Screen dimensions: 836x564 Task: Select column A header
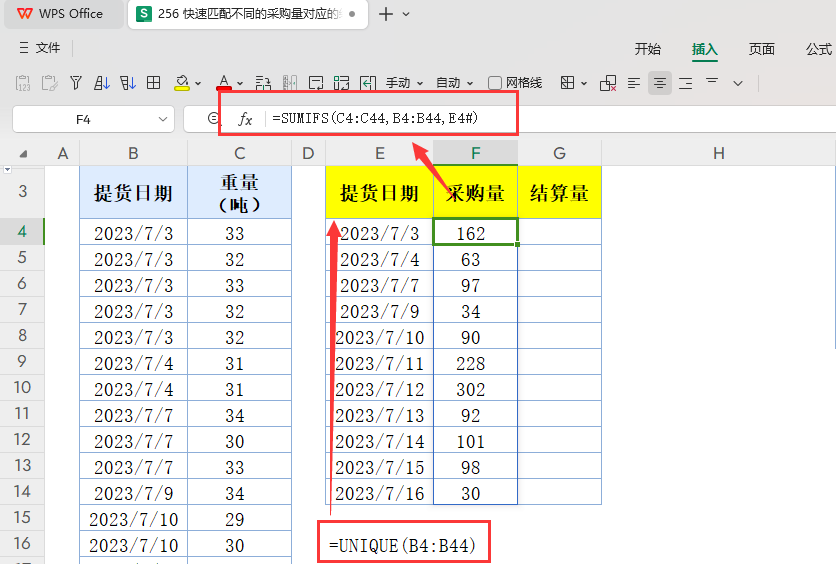tap(62, 154)
